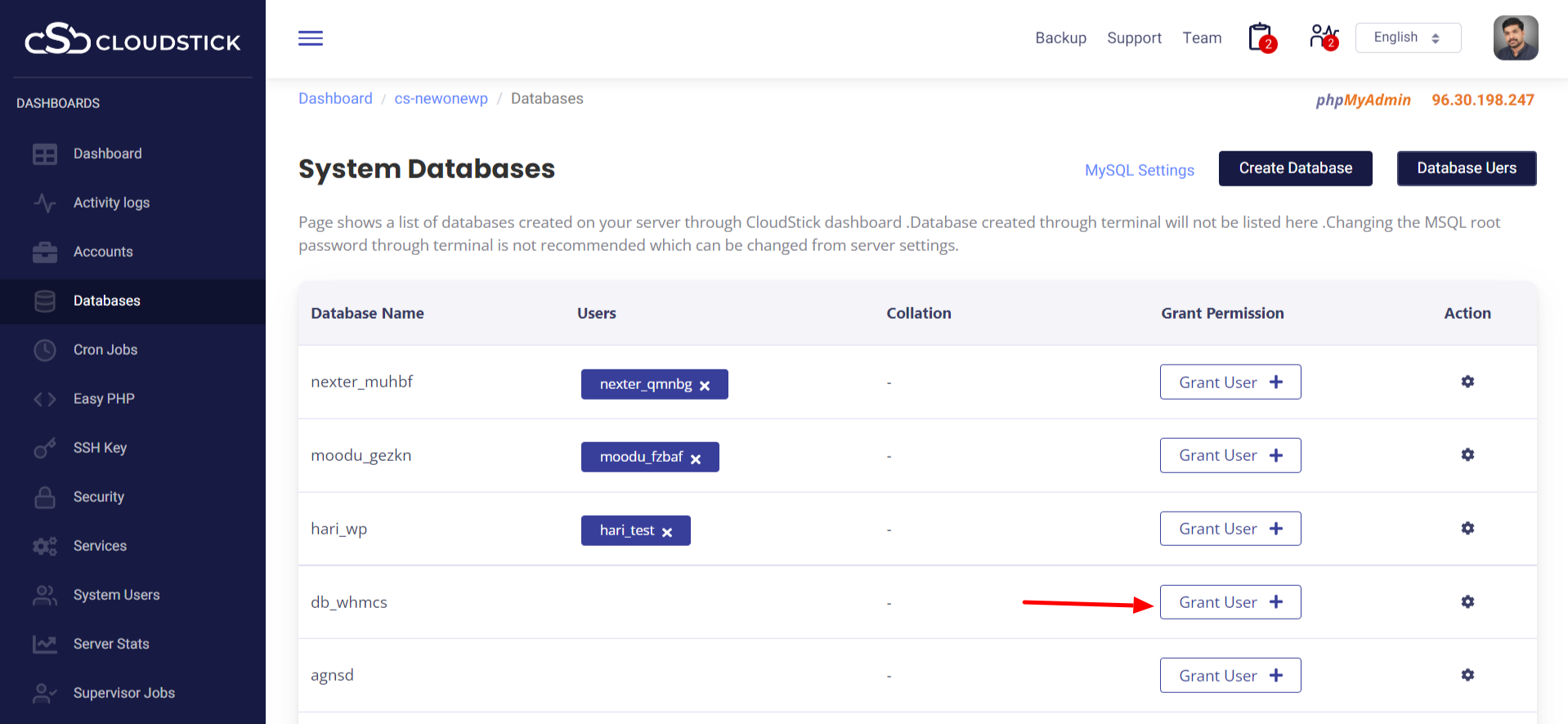The image size is (1568, 724).
Task: Open the team users notification icon
Action: pos(1324,38)
